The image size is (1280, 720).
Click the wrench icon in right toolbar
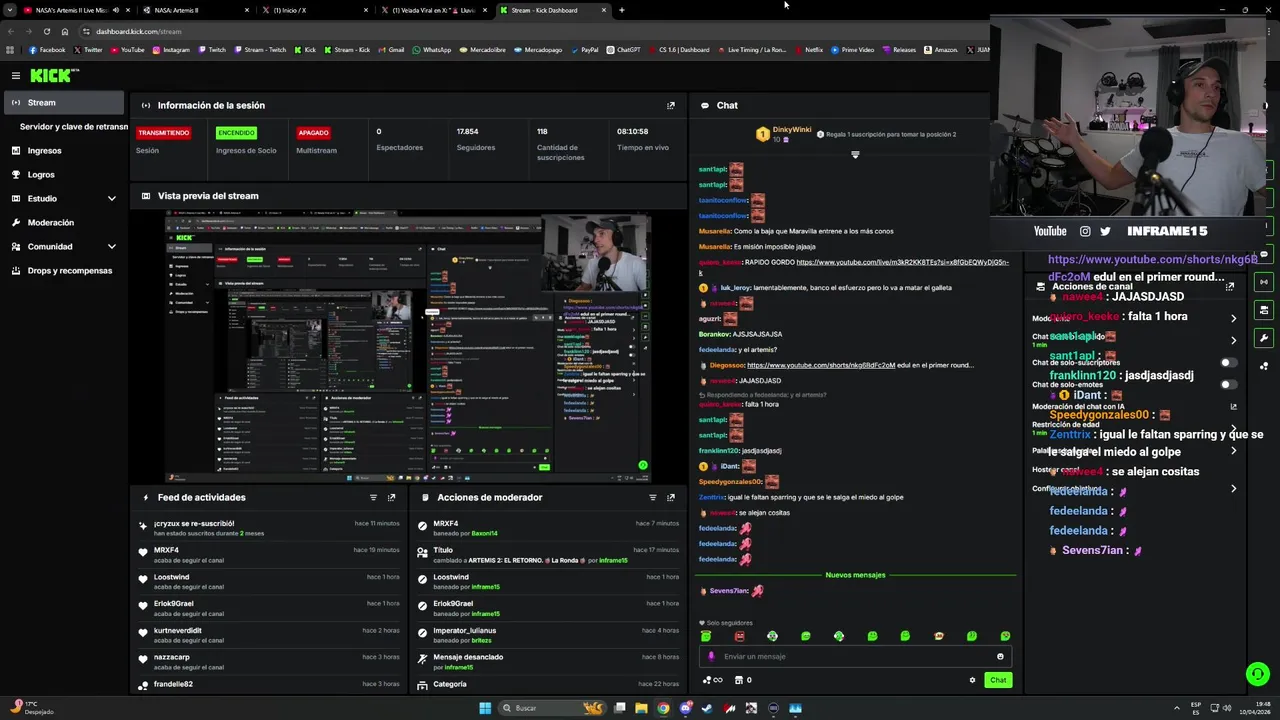tap(1264, 338)
